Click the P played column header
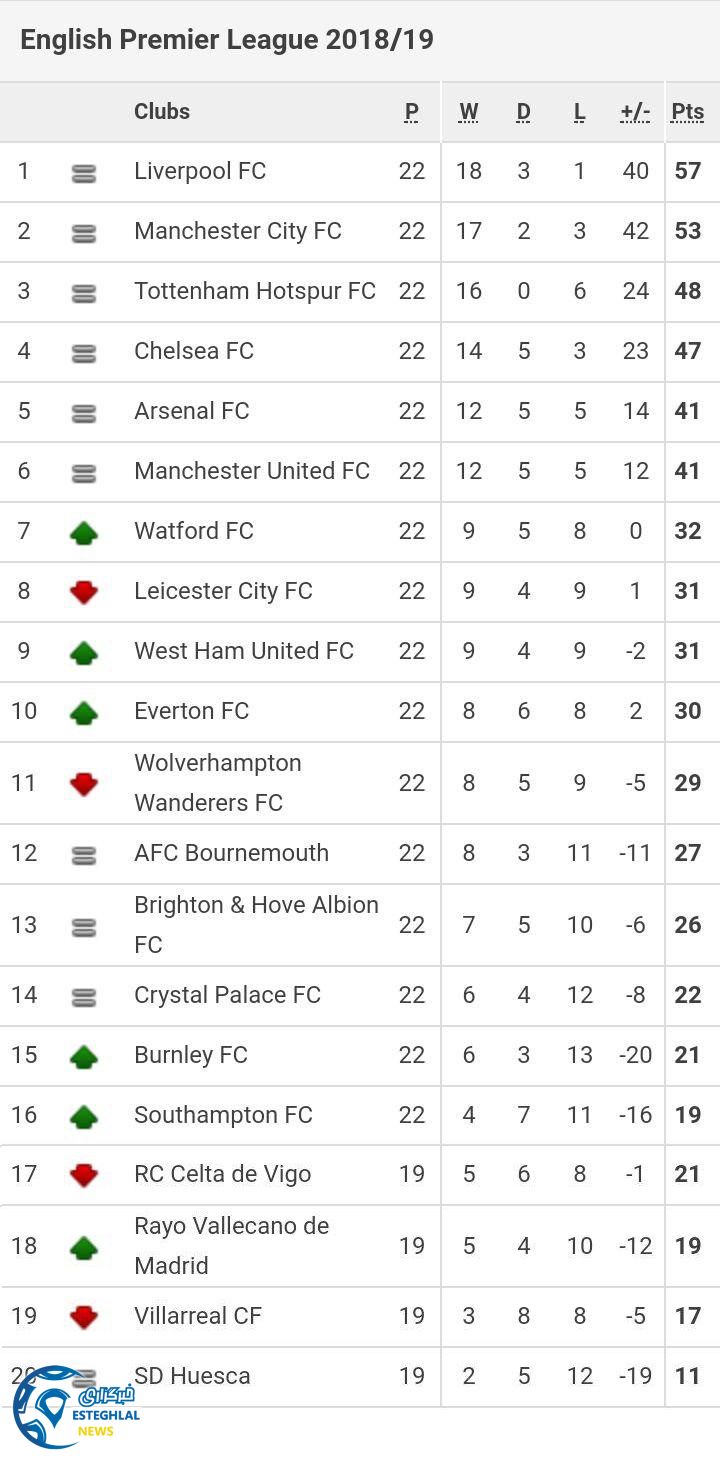Screen dimensions: 720x1471 [x=411, y=112]
